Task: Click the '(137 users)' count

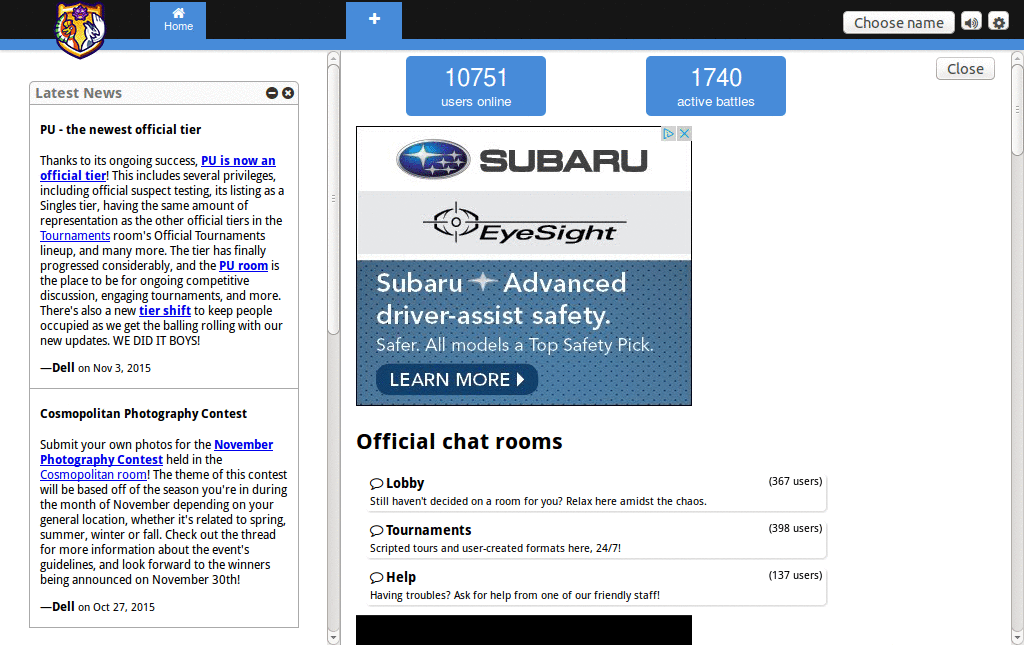Action: pos(795,575)
